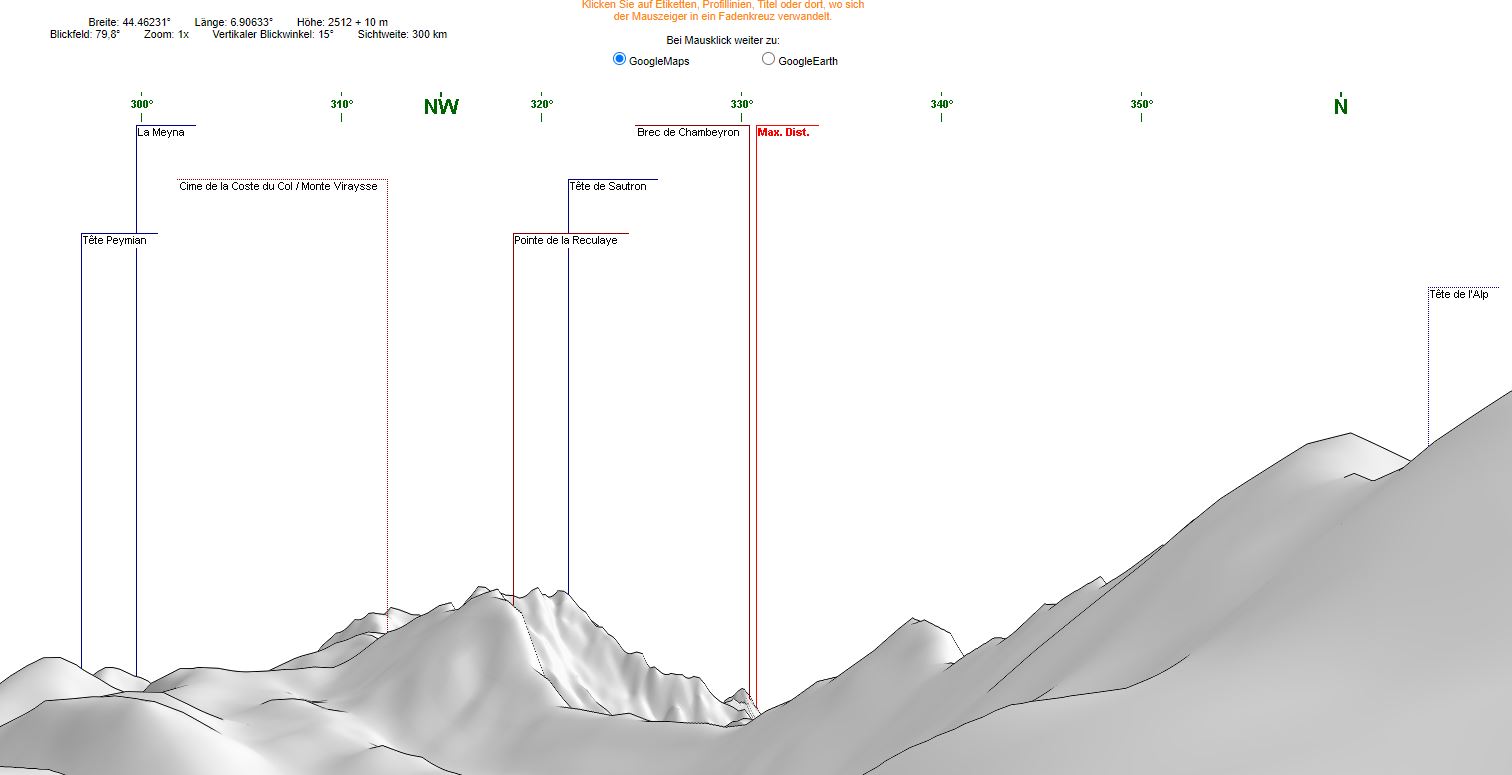Click the red Max. Dist. label
This screenshot has height=775, width=1512.
783,132
